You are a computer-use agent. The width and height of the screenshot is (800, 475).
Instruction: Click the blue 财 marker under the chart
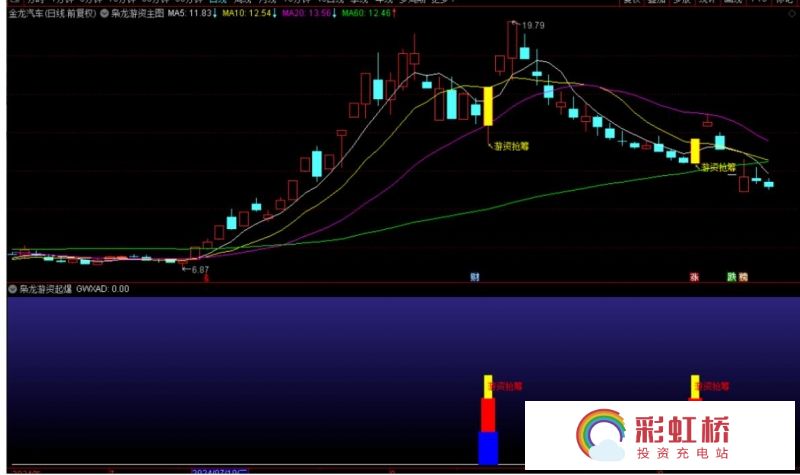(474, 275)
